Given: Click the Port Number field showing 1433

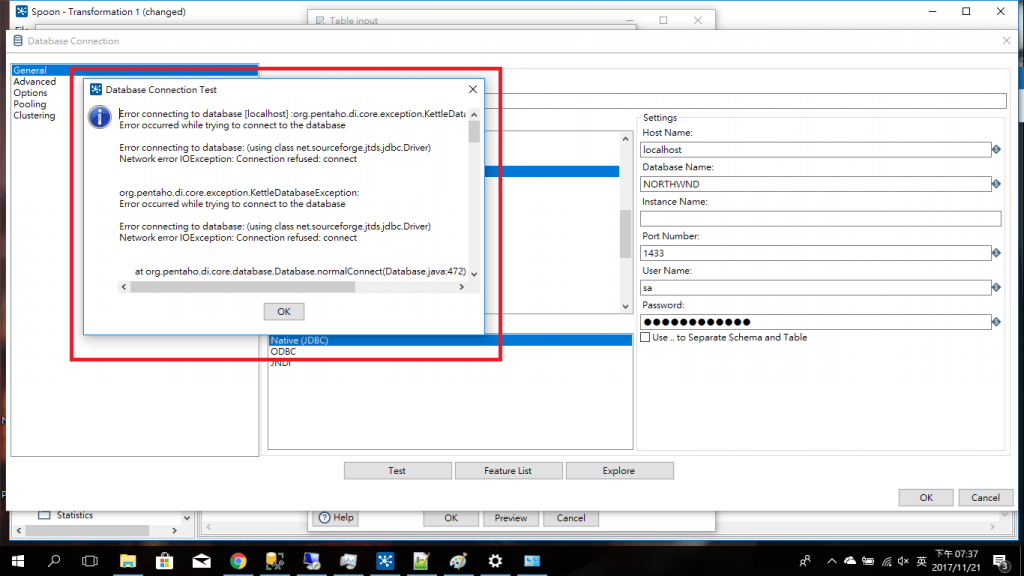Looking at the screenshot, I should coord(815,253).
